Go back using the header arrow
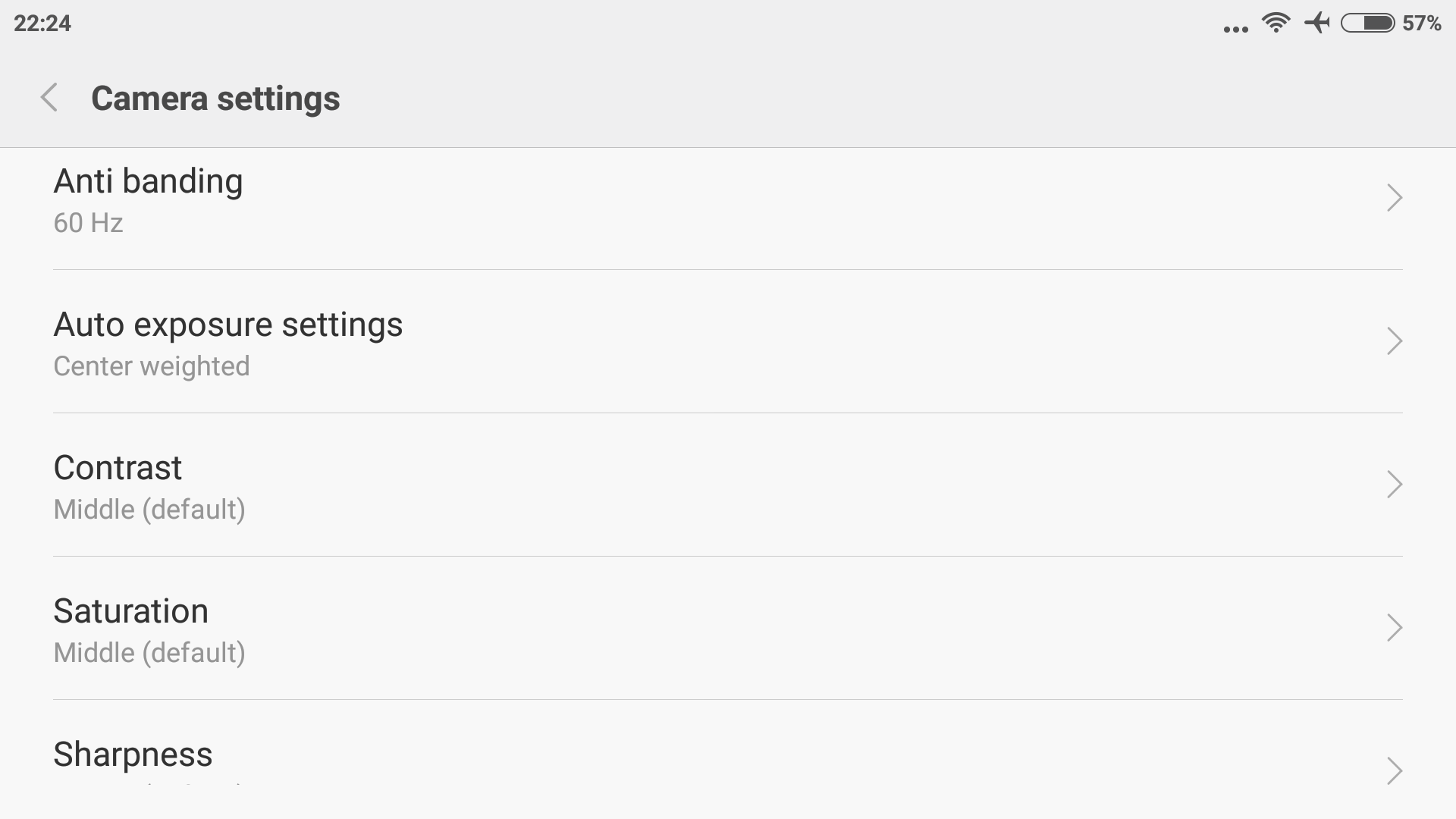This screenshot has width=1456, height=819. 49,98
